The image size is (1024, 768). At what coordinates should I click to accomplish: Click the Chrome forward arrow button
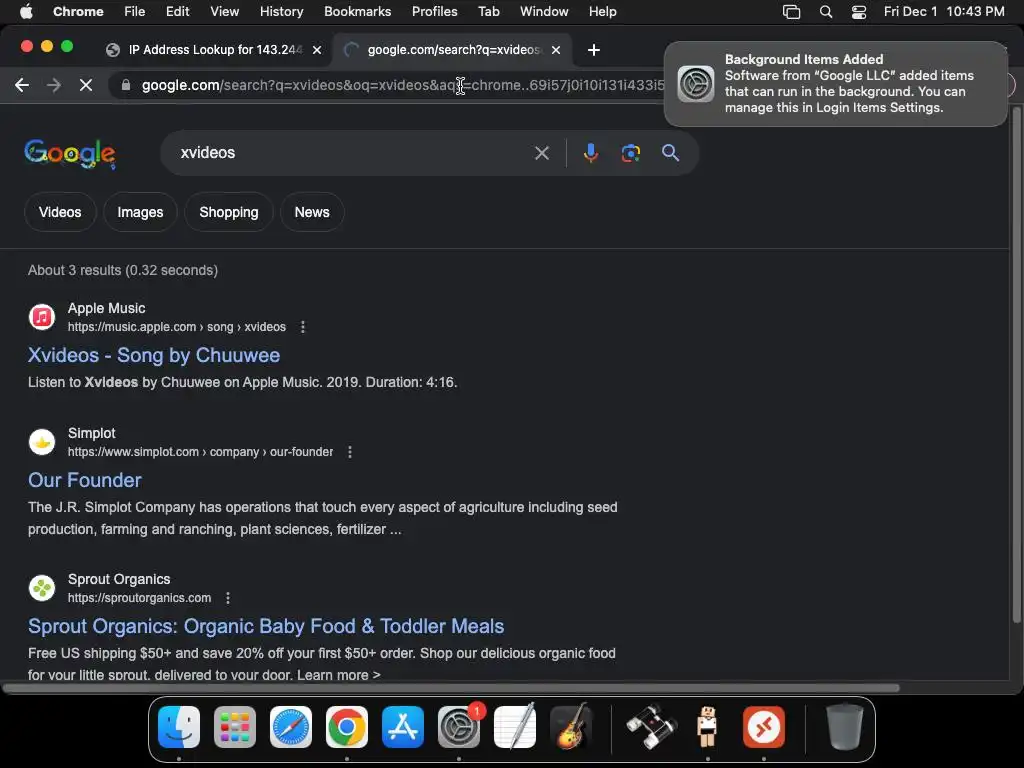(54, 85)
